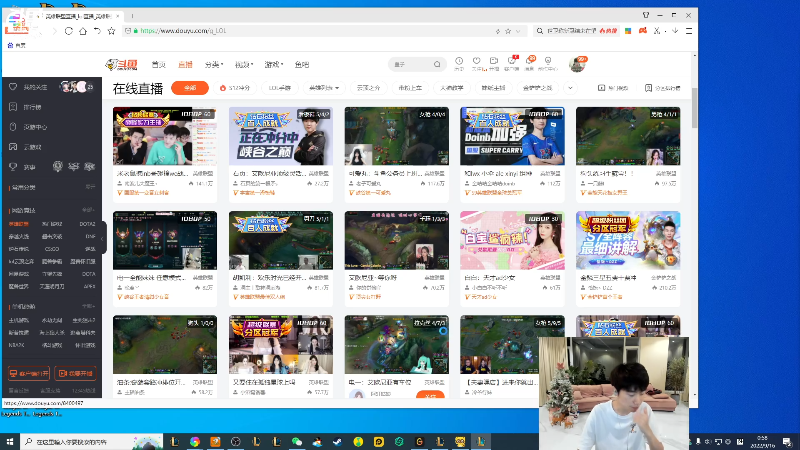800x450 pixels.
Task: Open DNF category in sidebar
Action: point(90,236)
